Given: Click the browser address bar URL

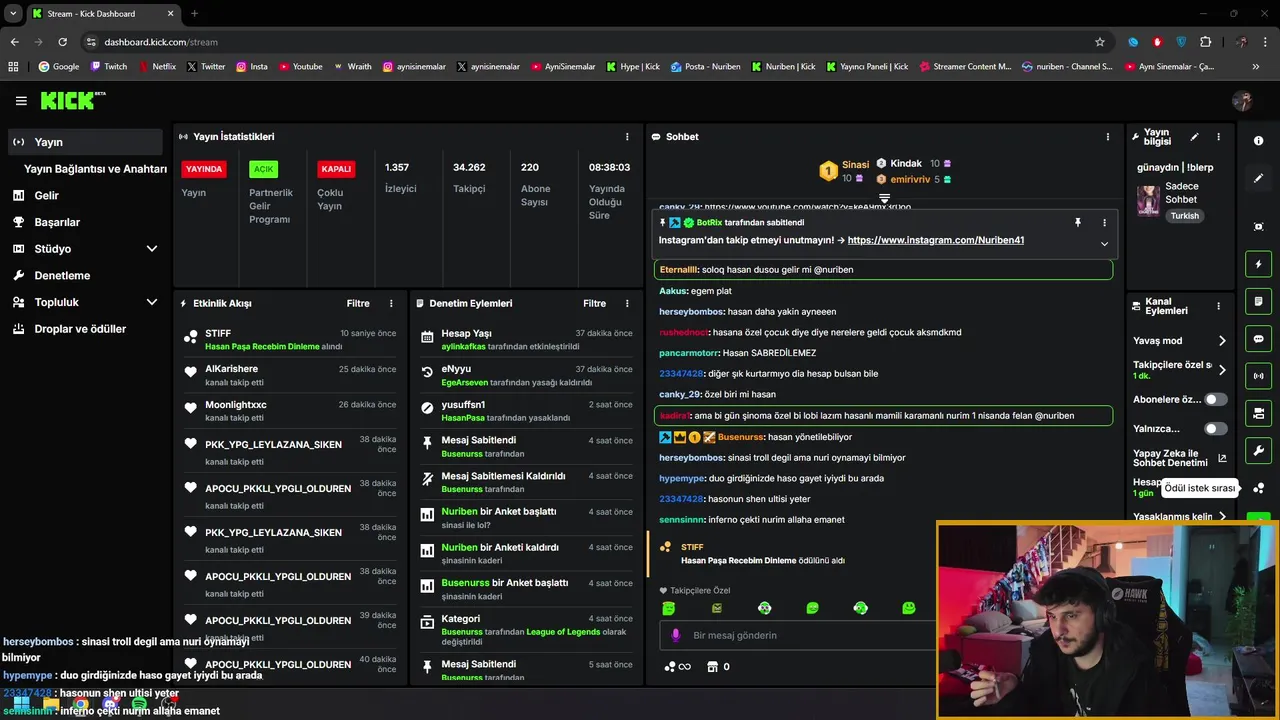Looking at the screenshot, I should click(161, 42).
